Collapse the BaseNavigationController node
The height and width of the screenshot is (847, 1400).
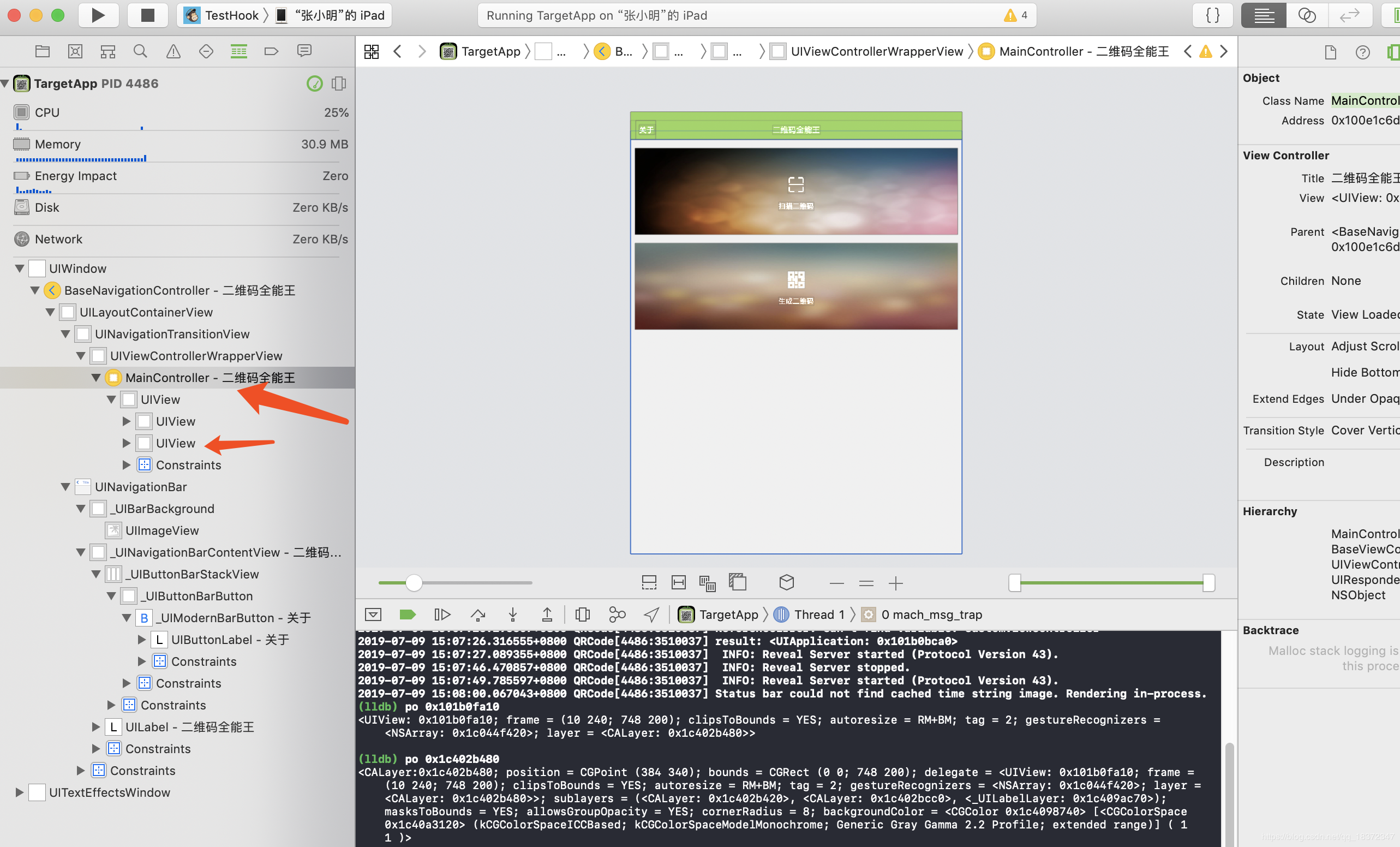click(35, 290)
